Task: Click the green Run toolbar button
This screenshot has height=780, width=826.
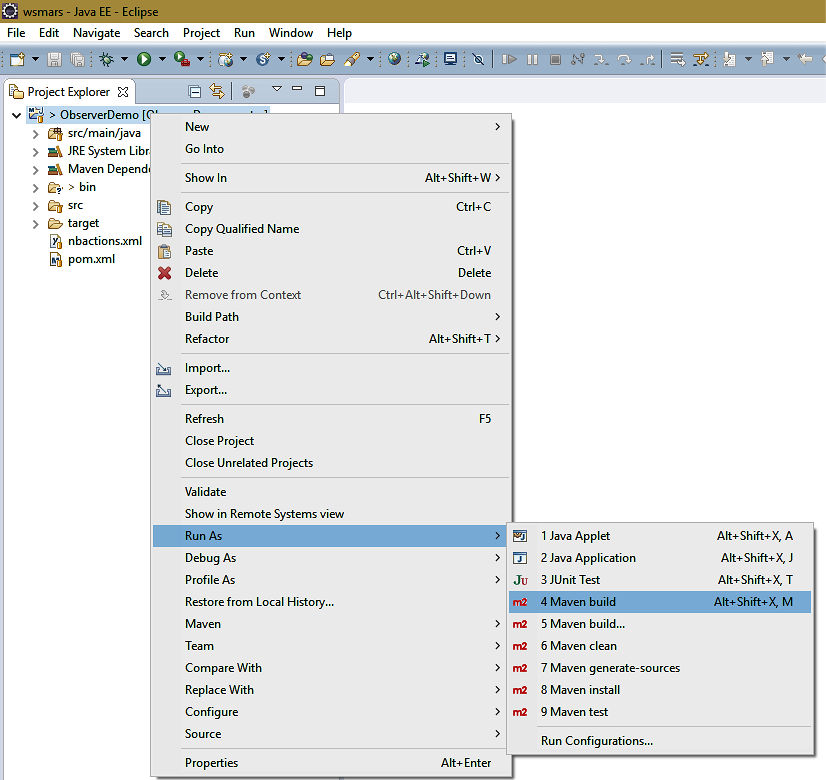Action: pyautogui.click(x=144, y=59)
